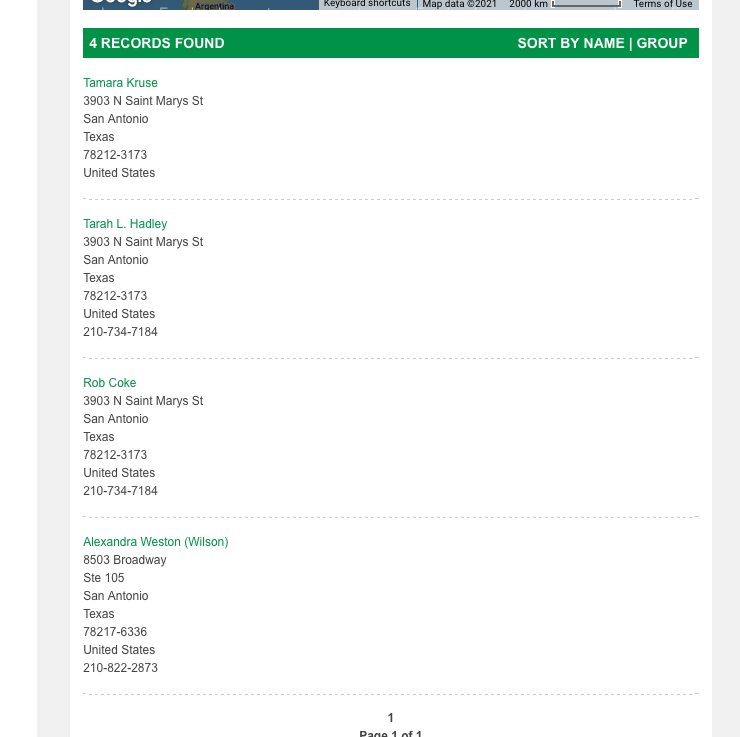Click the Google logo on the map

(120, 3)
